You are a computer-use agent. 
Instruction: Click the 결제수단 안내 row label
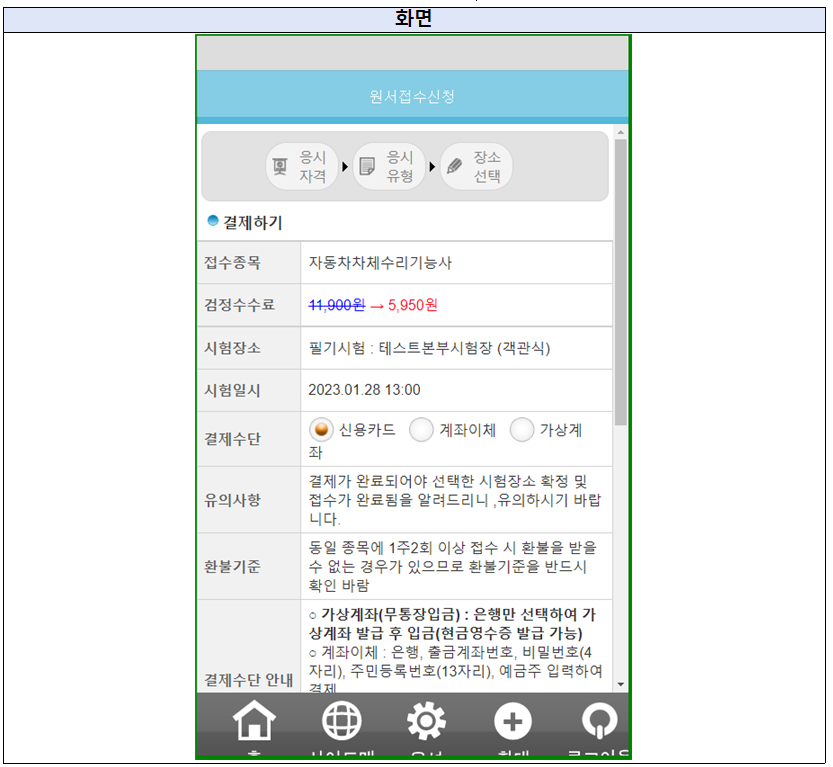(249, 680)
